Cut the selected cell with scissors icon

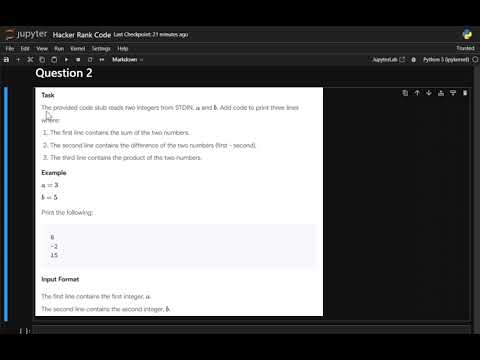pos(30,60)
